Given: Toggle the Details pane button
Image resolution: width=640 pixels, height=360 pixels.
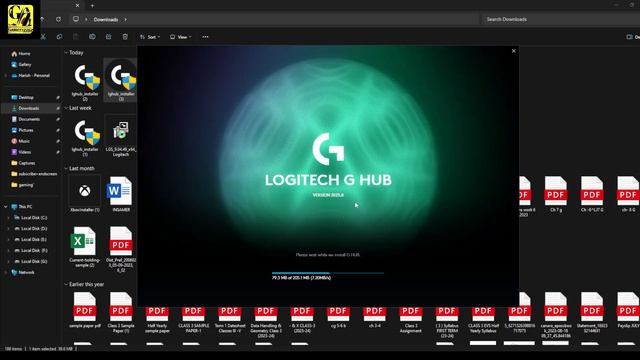Looking at the screenshot, I should click(632, 37).
